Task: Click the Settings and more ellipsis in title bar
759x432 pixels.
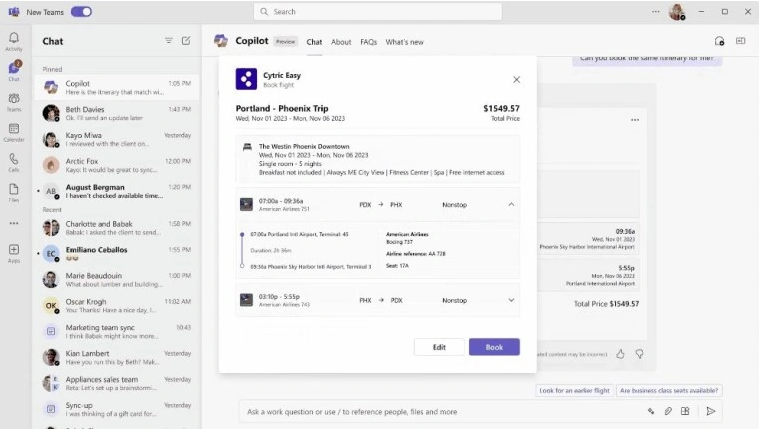Action: pyautogui.click(x=655, y=12)
